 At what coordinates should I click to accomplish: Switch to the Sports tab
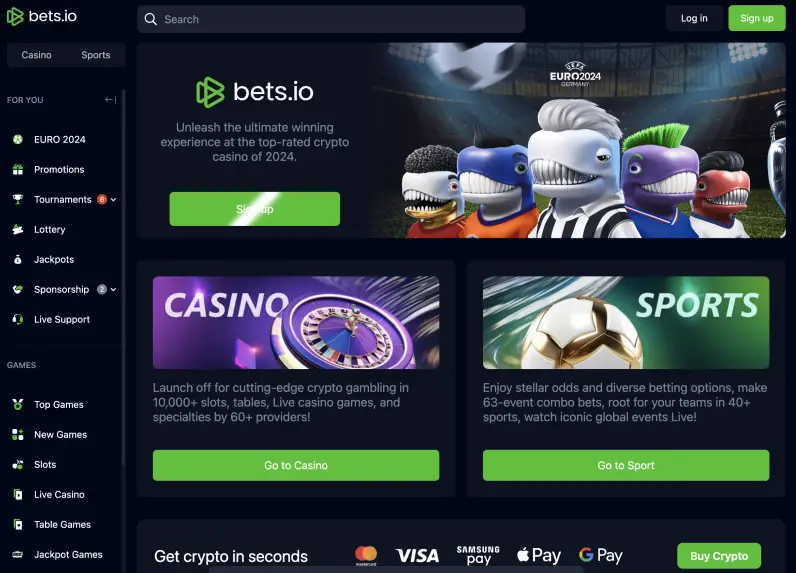click(95, 55)
